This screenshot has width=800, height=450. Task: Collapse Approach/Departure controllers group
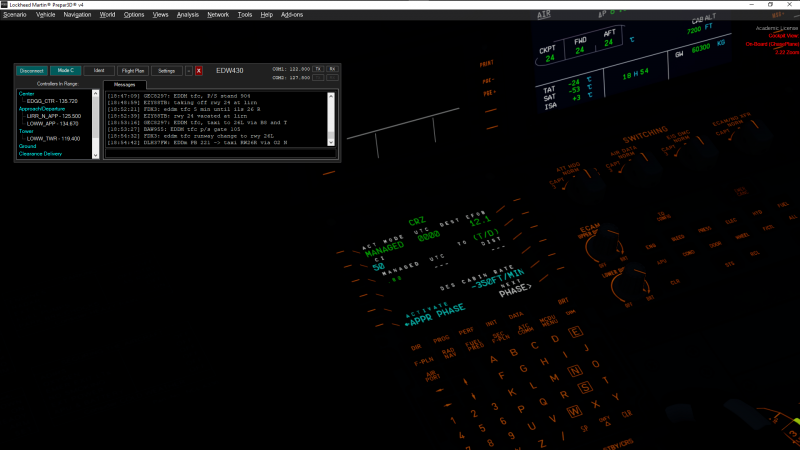point(42,109)
